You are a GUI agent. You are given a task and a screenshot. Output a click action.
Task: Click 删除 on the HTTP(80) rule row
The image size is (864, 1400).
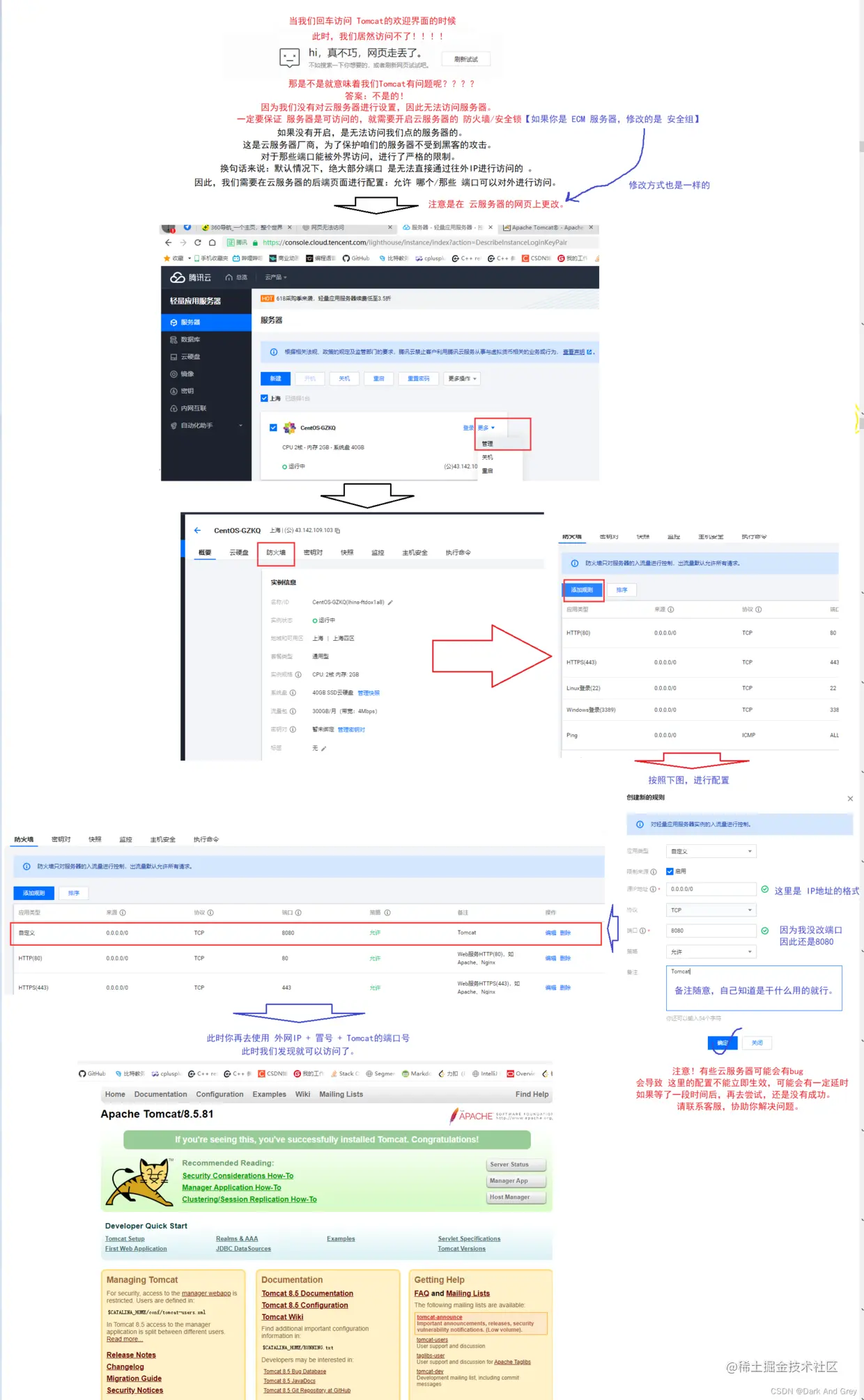pos(565,958)
